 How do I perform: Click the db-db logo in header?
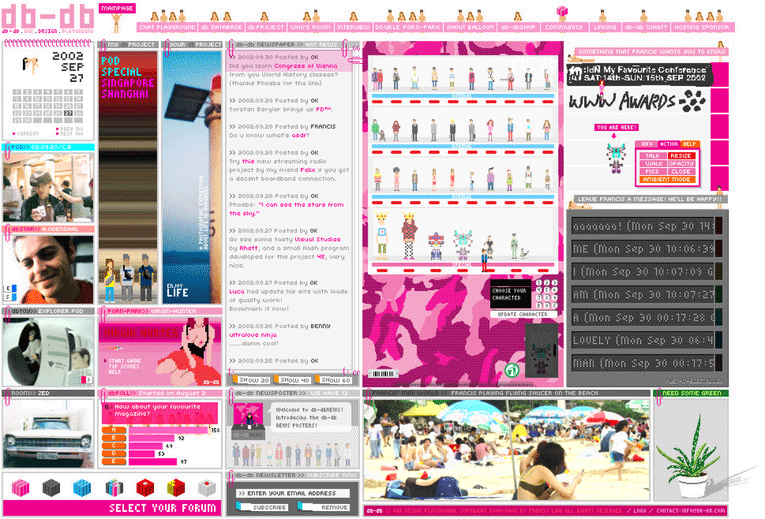click(48, 16)
